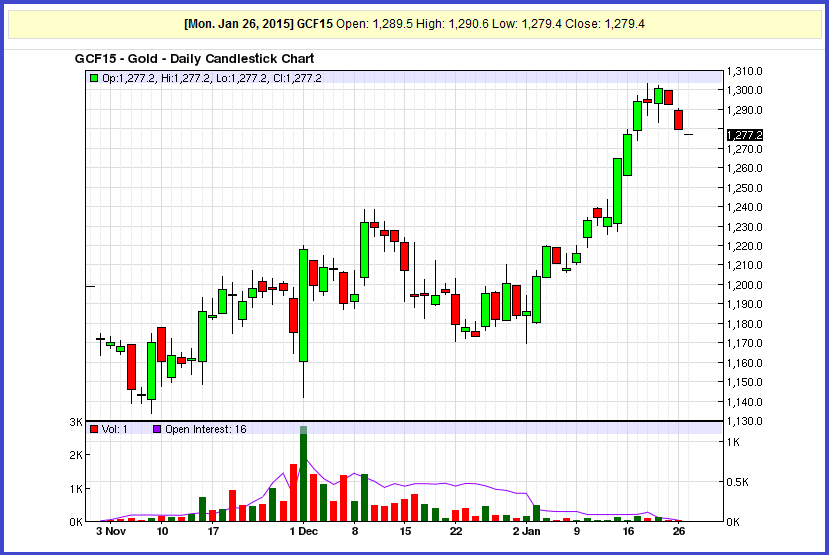
Task: Click the 10 date label
Action: (162, 531)
